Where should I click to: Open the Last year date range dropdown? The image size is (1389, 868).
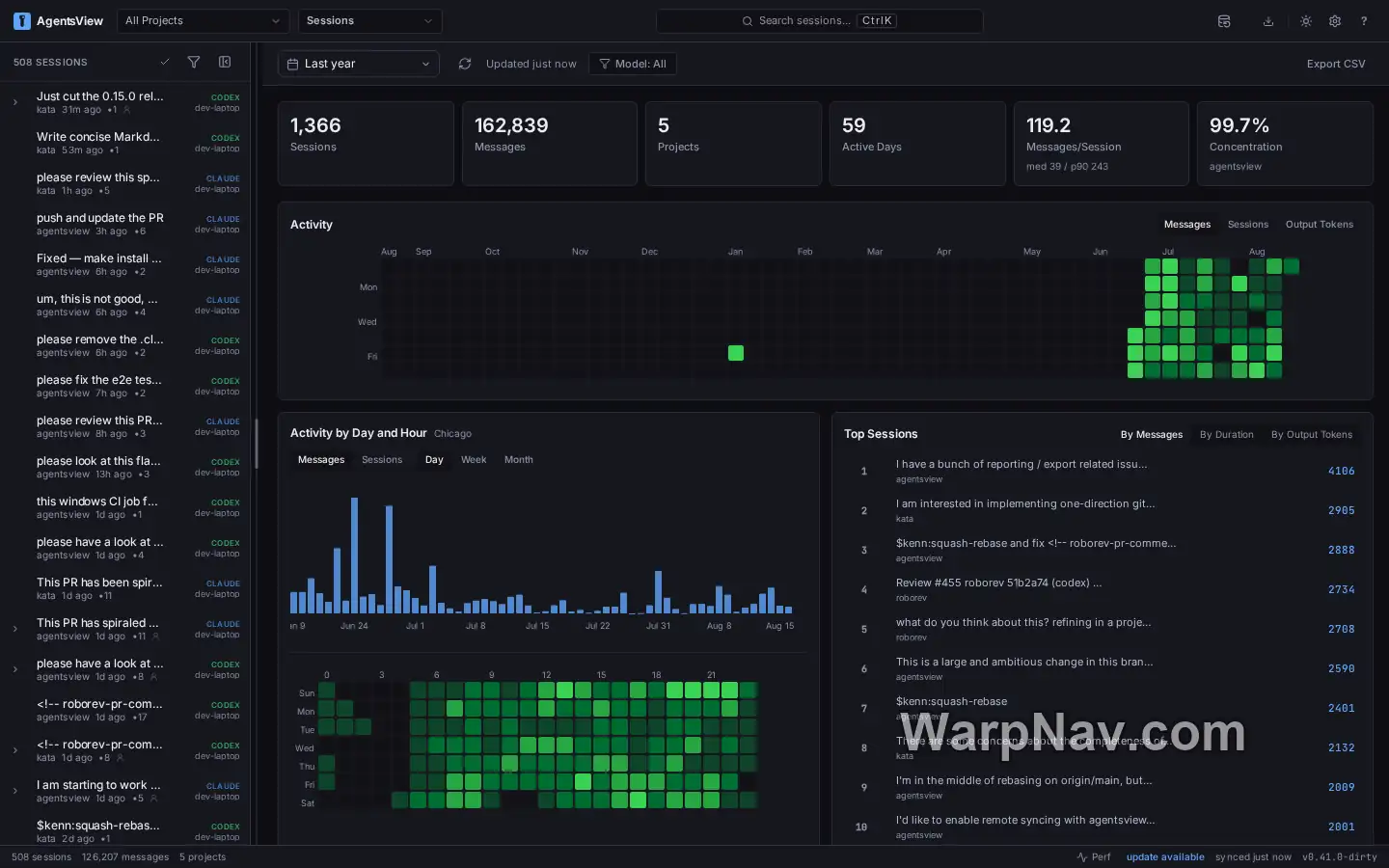pos(358,64)
